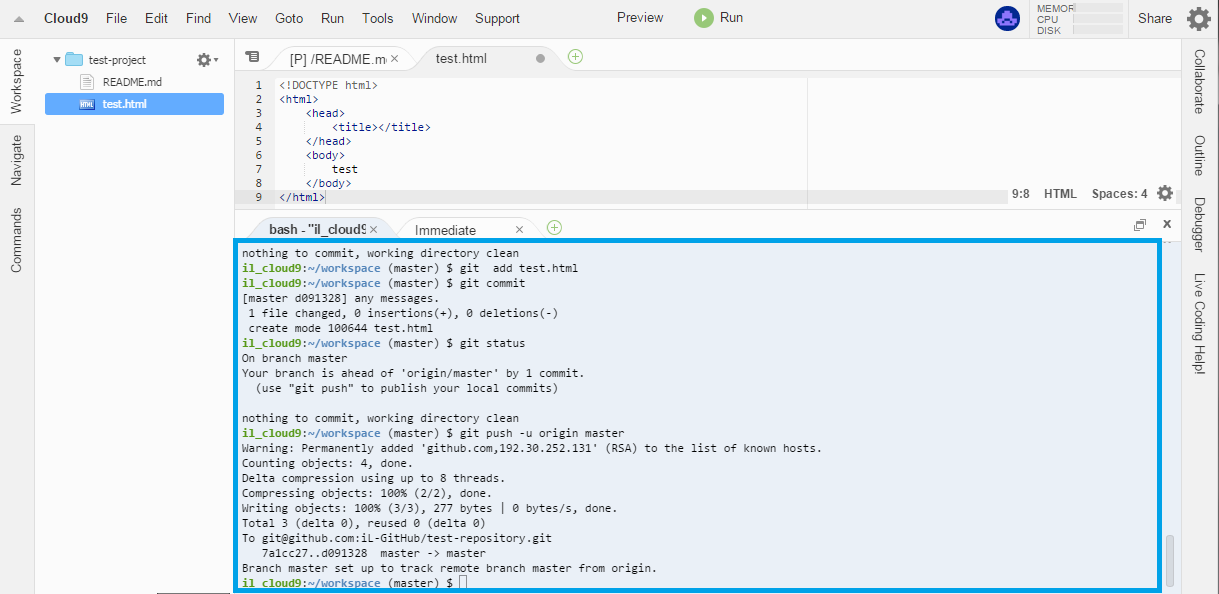
Task: Click the cursor position 9:8 in status bar
Action: [x=1021, y=194]
